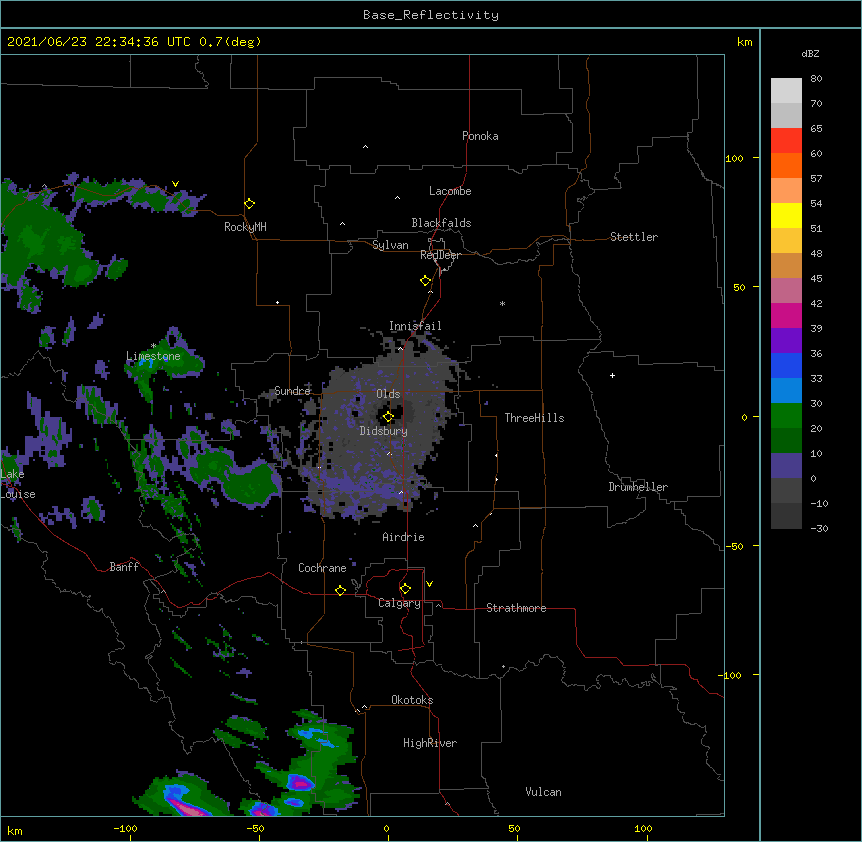Click the 80-70 dBZ light gray swatch

786,91
